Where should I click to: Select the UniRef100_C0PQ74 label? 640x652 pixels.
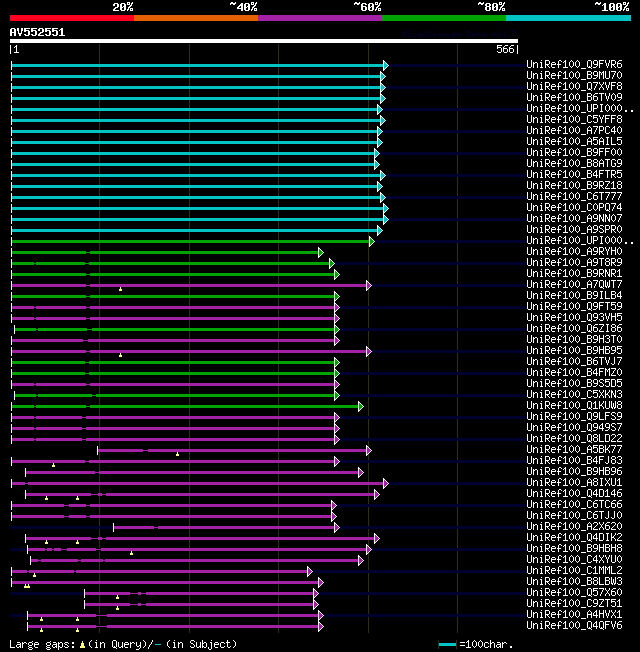coord(574,207)
